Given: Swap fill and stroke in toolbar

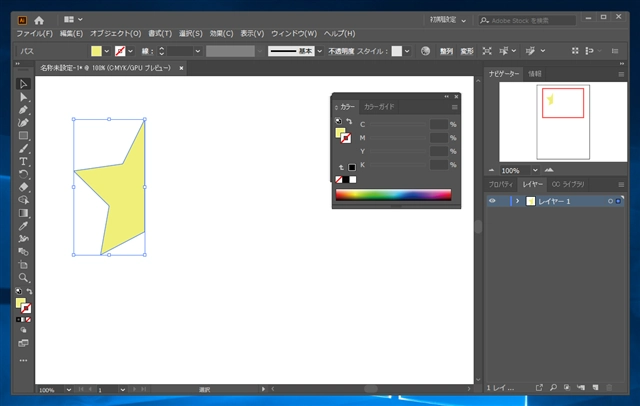Looking at the screenshot, I should point(29,291).
